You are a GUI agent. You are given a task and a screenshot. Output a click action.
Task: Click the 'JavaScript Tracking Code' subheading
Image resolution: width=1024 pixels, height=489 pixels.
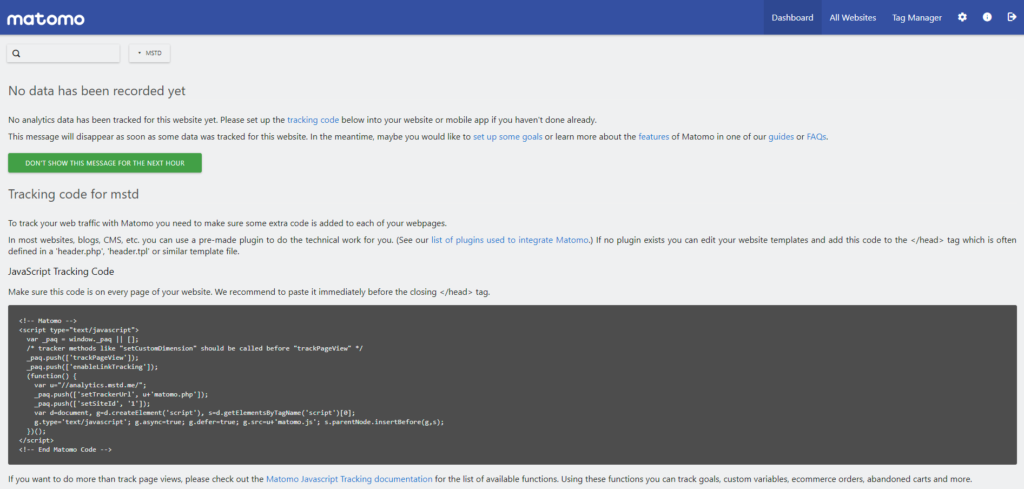[x=61, y=271]
